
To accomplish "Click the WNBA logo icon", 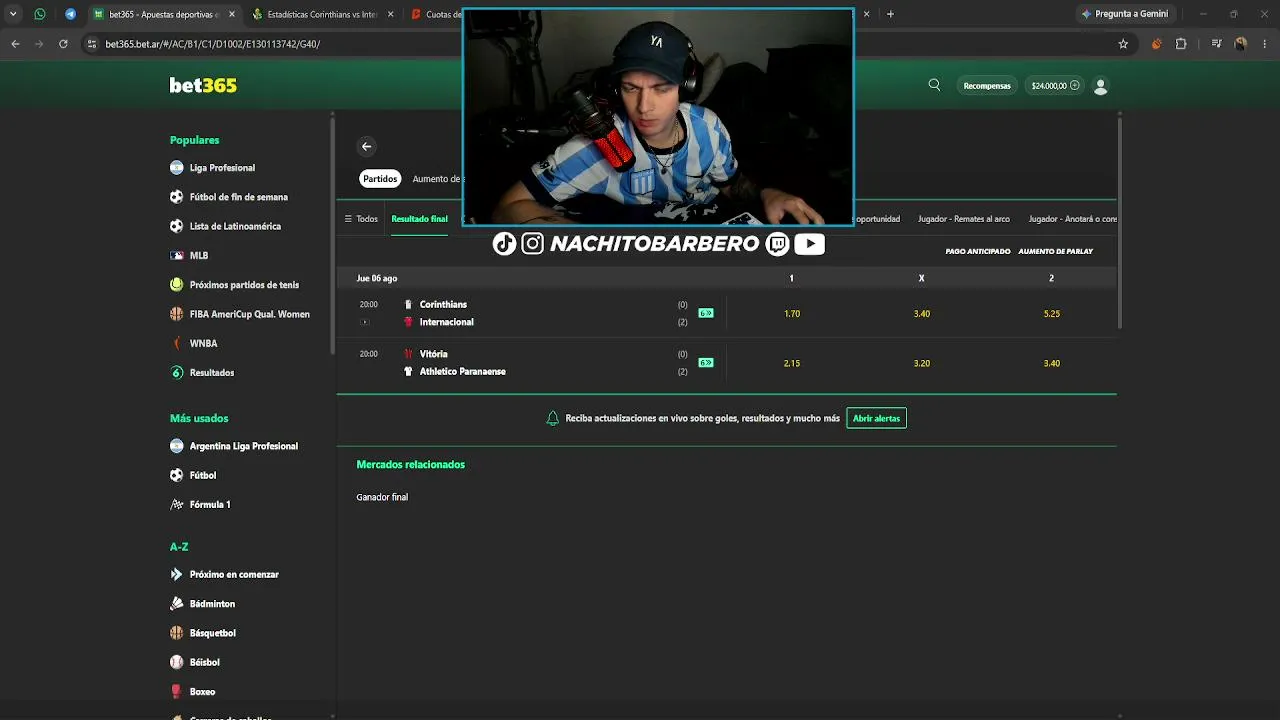I will point(177,343).
